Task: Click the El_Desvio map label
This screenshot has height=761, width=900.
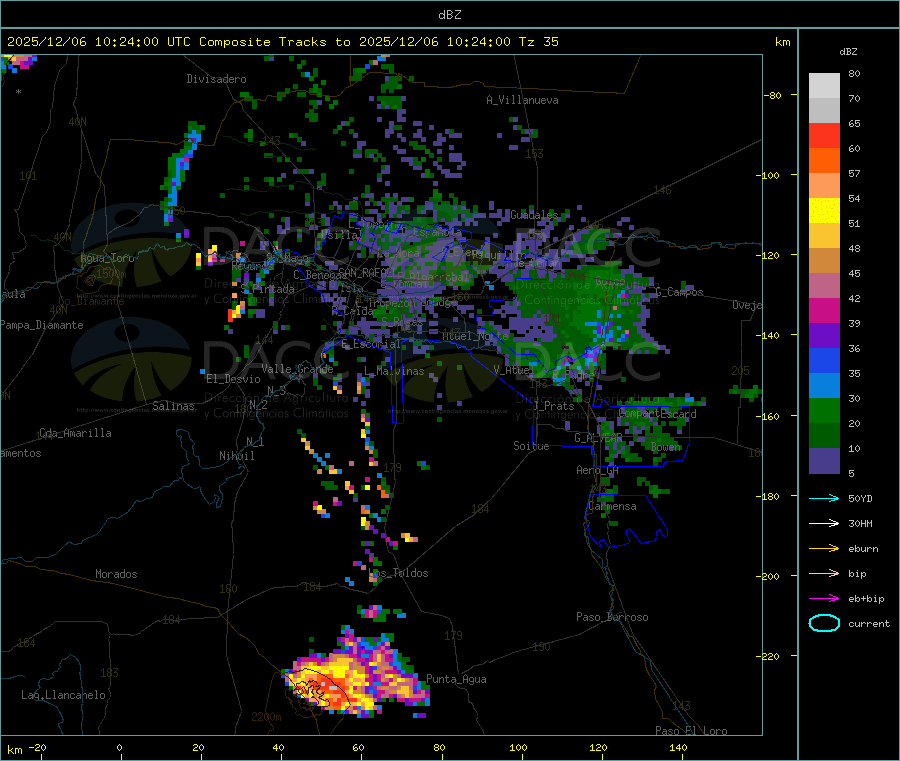Action: [x=233, y=379]
